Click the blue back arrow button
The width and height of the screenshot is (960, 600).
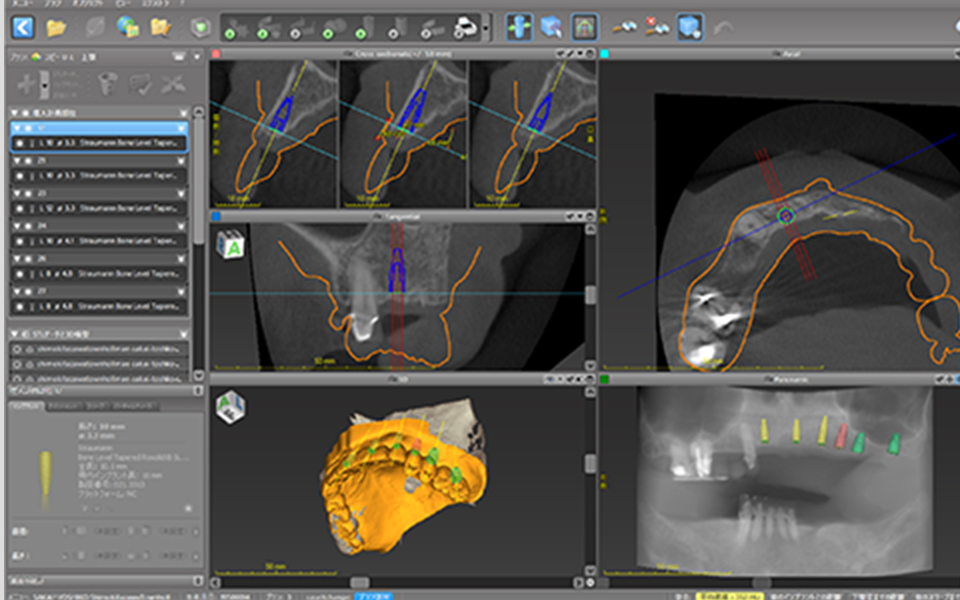[x=22, y=27]
